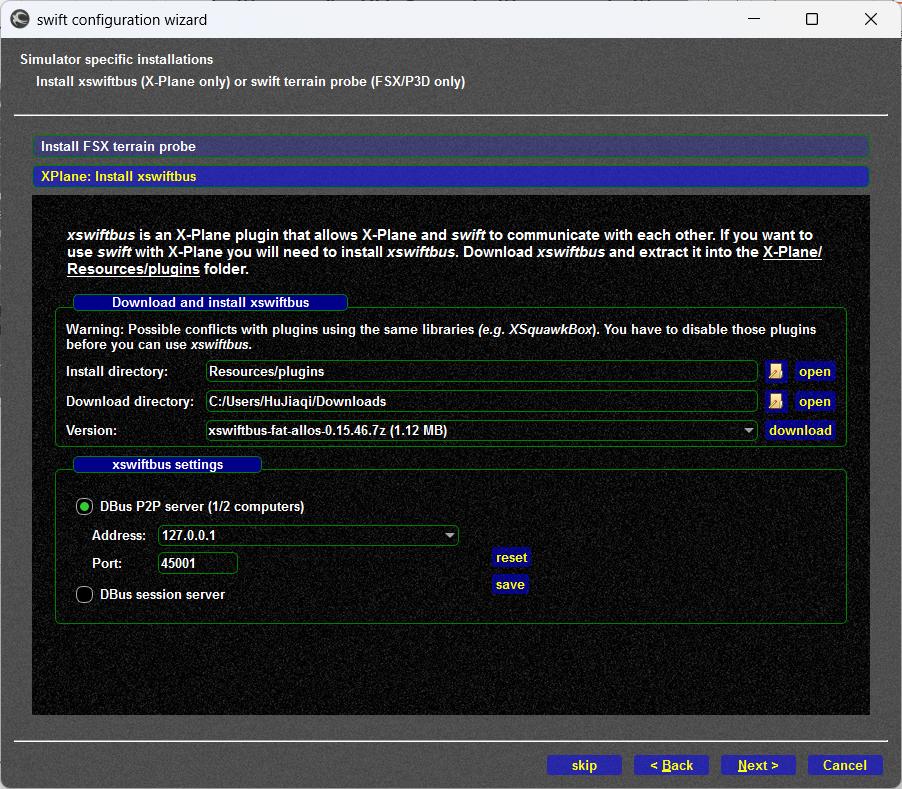The width and height of the screenshot is (902, 789).
Task: Close the swift configuration wizard window
Action: tap(870, 19)
